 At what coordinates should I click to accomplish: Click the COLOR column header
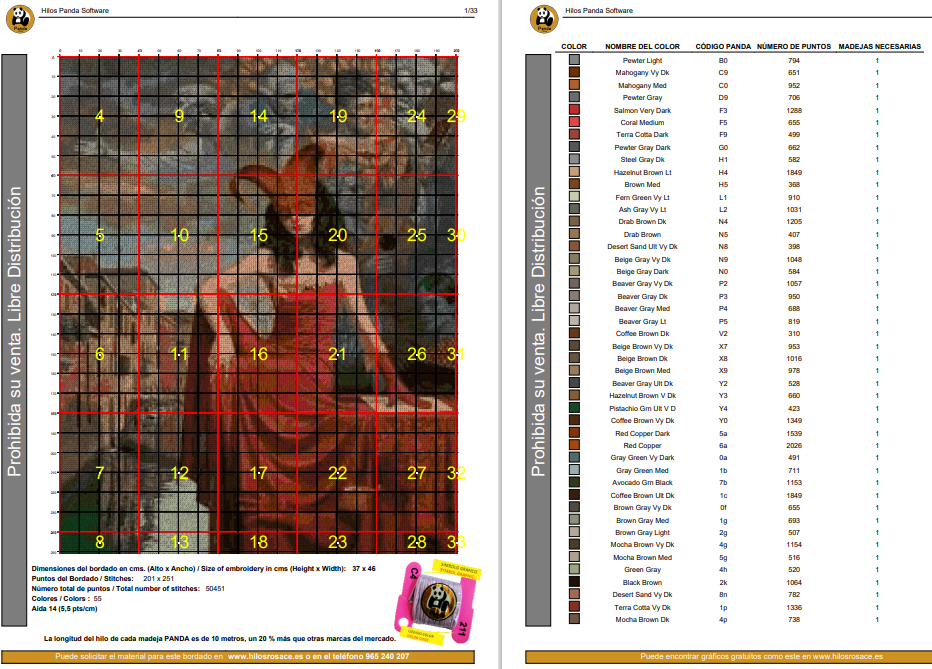(x=574, y=46)
